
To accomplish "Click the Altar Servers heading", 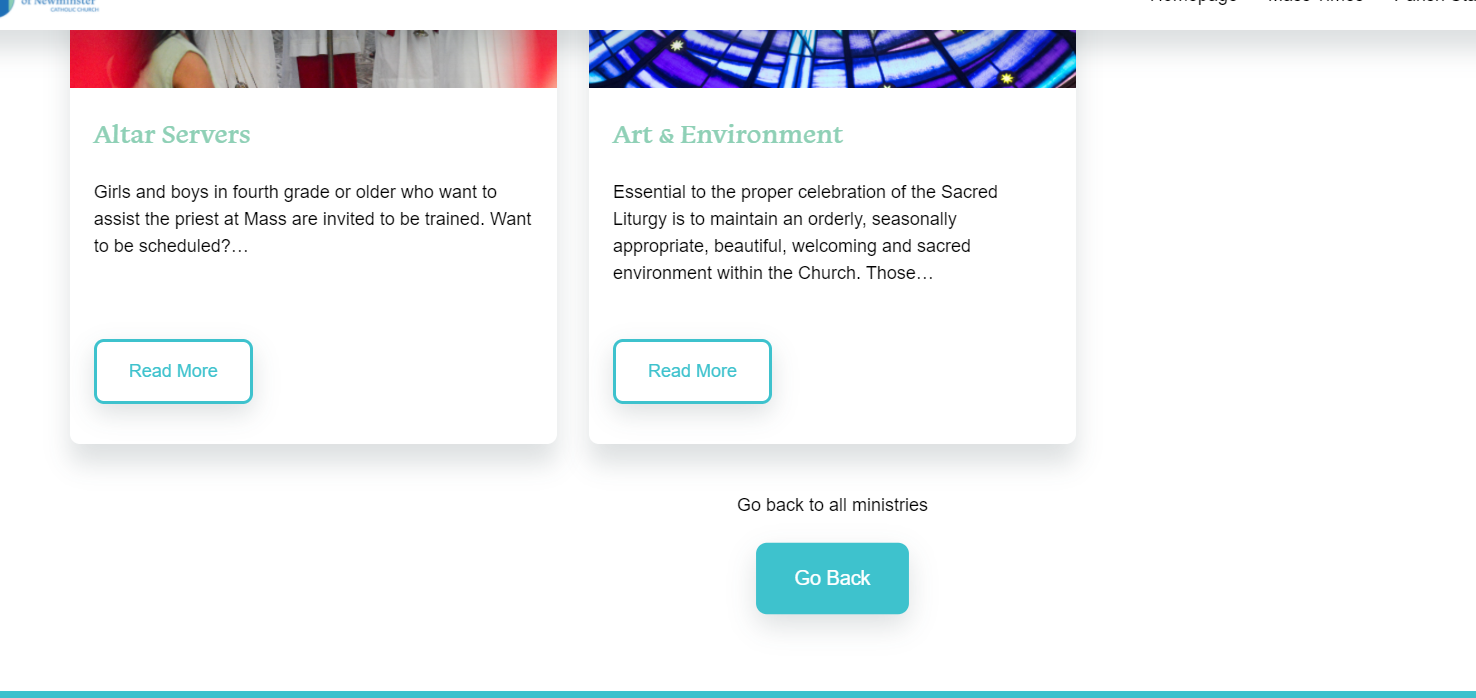I will tap(172, 135).
